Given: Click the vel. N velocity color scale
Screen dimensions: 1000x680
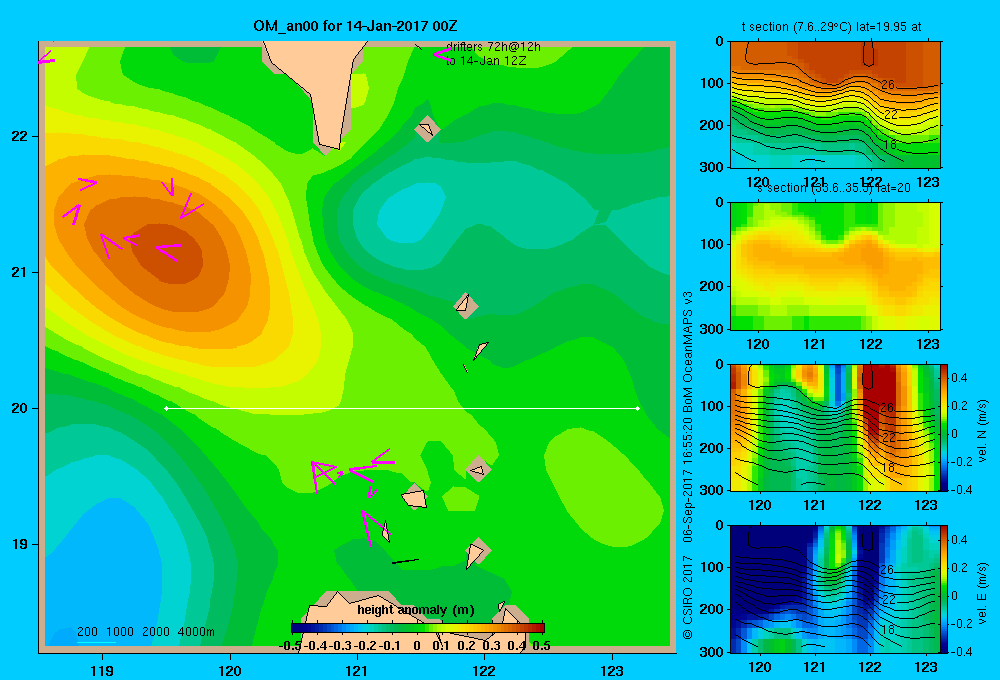Looking at the screenshot, I should [943, 427].
